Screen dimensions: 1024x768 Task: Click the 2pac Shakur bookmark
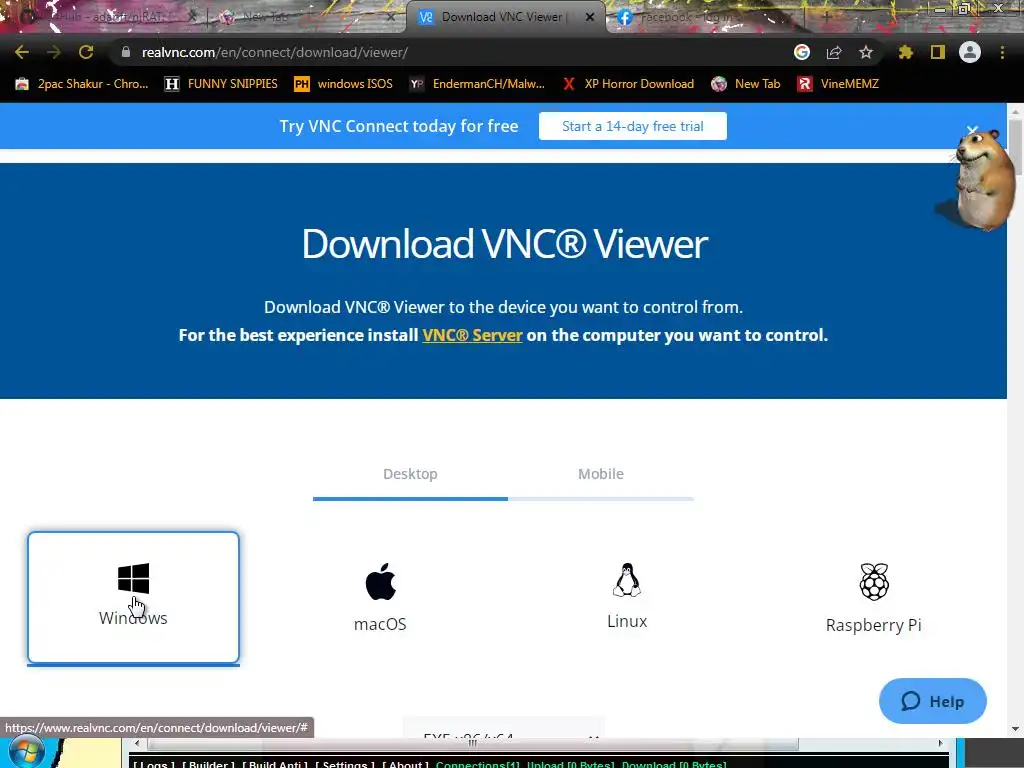82,84
